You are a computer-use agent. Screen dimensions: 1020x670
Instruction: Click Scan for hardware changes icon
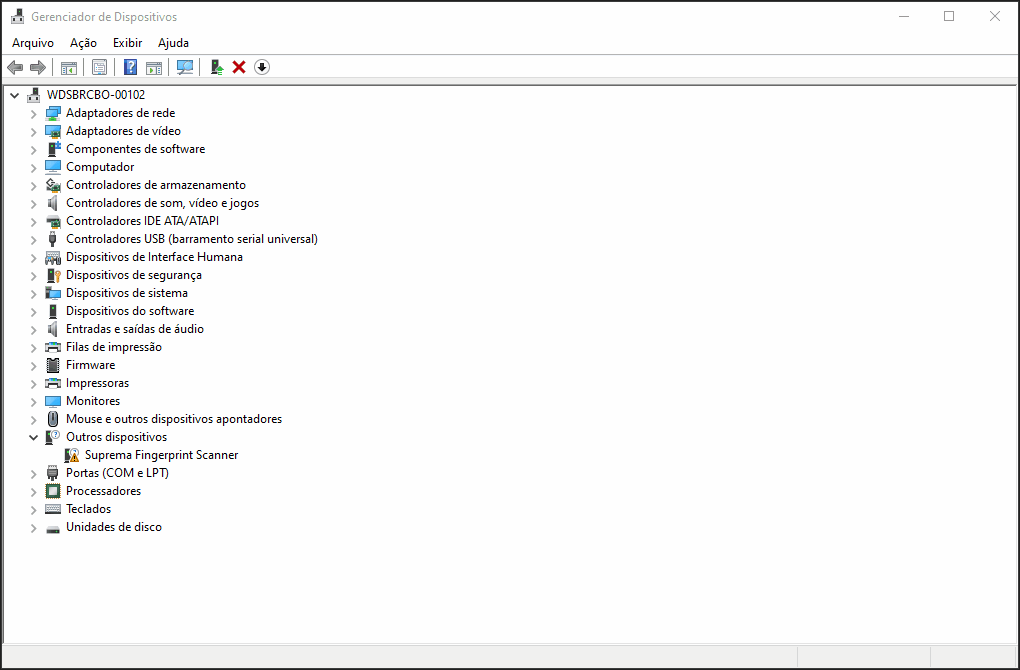(x=185, y=67)
